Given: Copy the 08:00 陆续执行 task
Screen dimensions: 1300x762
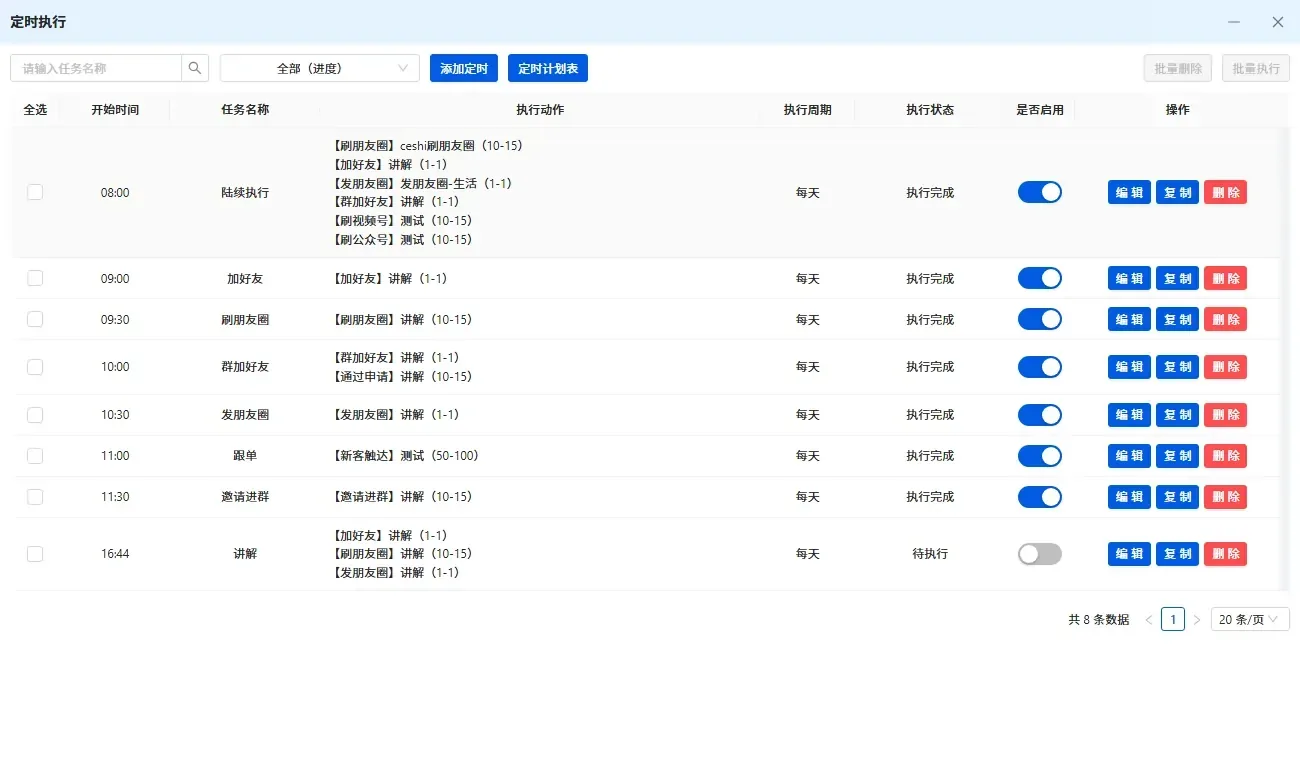Looking at the screenshot, I should click(x=1177, y=192).
